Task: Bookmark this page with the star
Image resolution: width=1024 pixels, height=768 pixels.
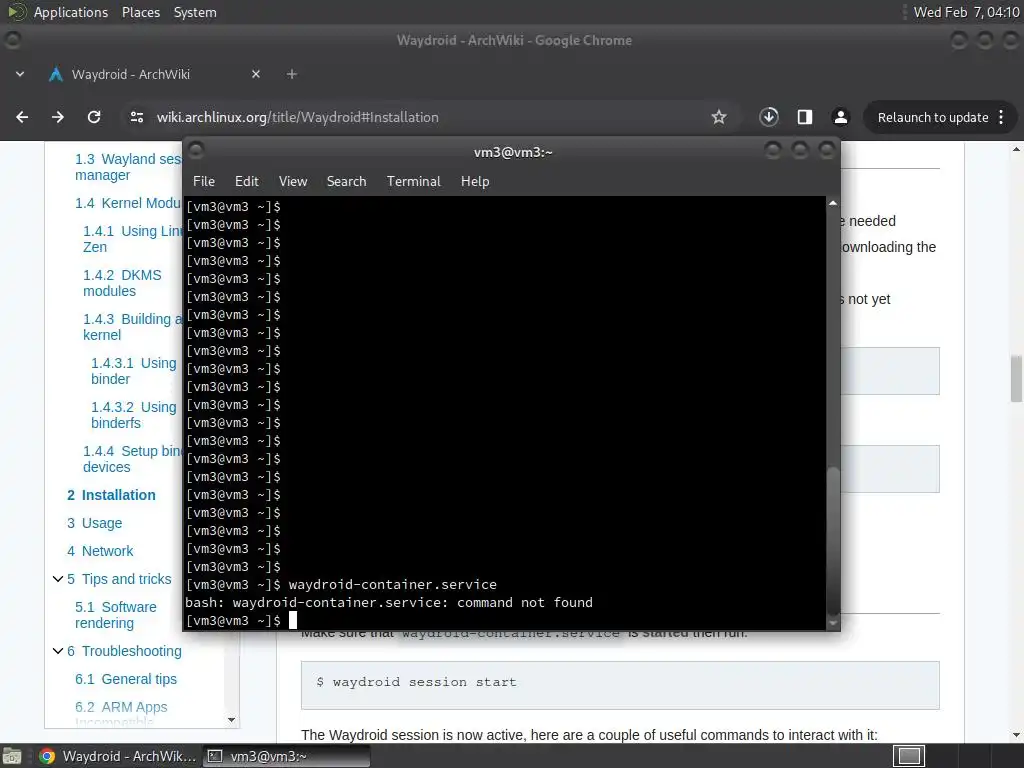Action: (x=718, y=117)
